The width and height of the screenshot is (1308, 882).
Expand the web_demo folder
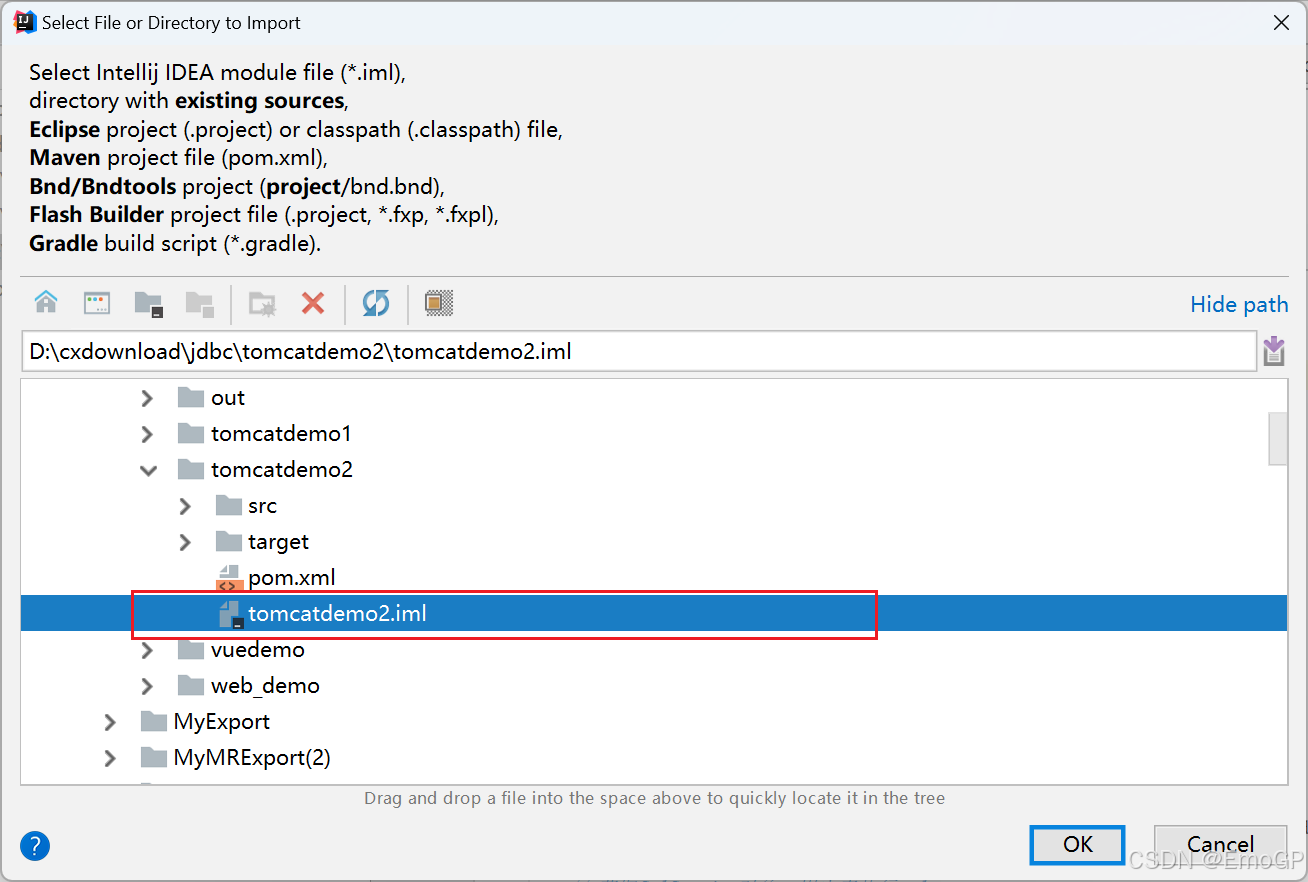point(147,686)
